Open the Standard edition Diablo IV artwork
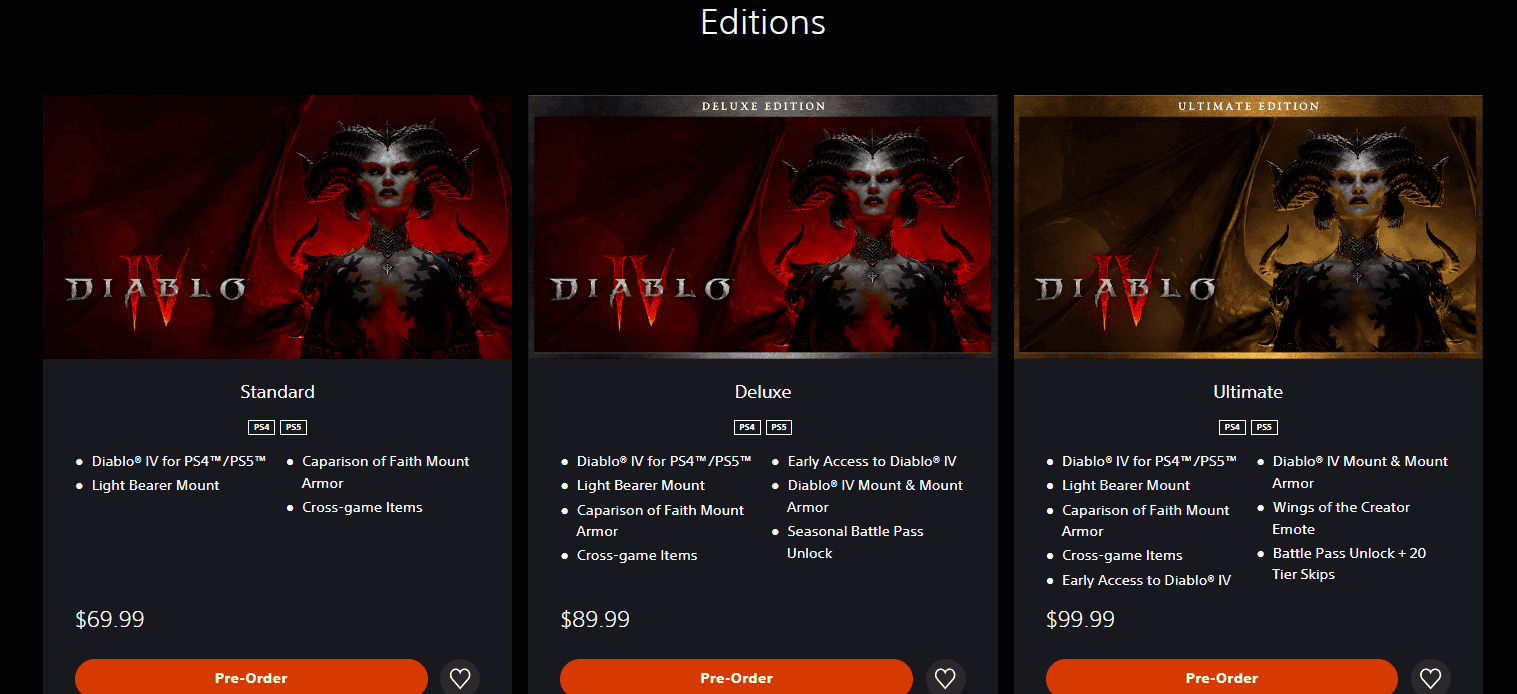 (277, 227)
